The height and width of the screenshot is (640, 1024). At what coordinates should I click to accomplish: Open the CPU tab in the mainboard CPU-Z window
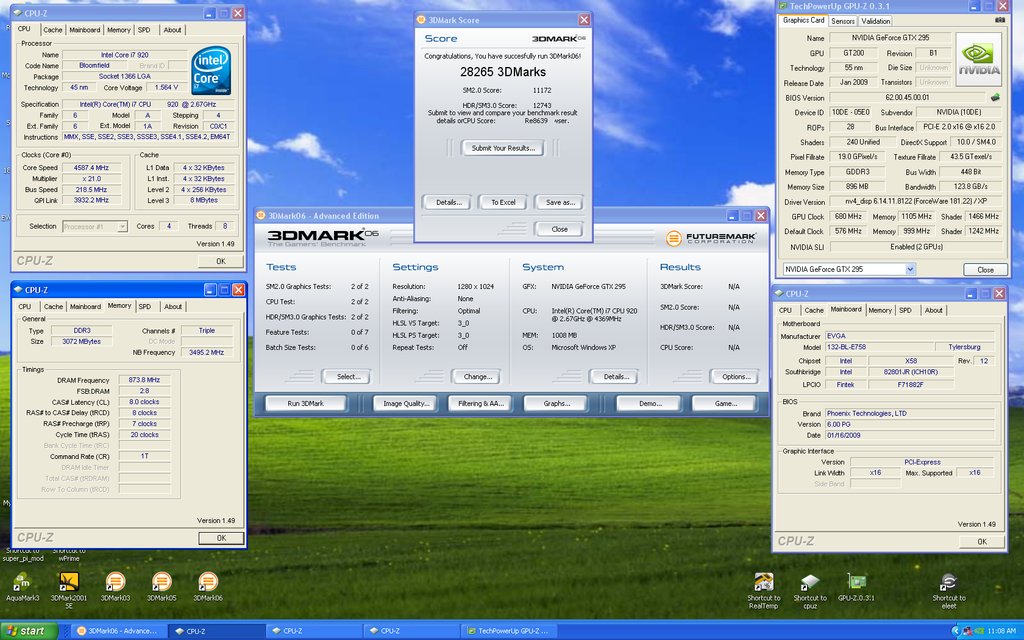pyautogui.click(x=786, y=311)
